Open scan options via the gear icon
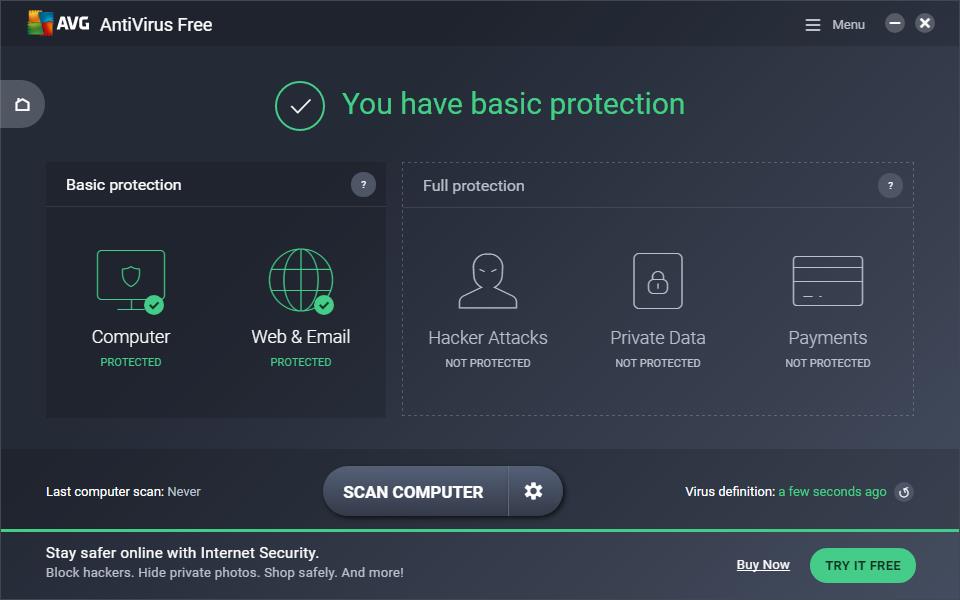The height and width of the screenshot is (600, 960). point(534,491)
